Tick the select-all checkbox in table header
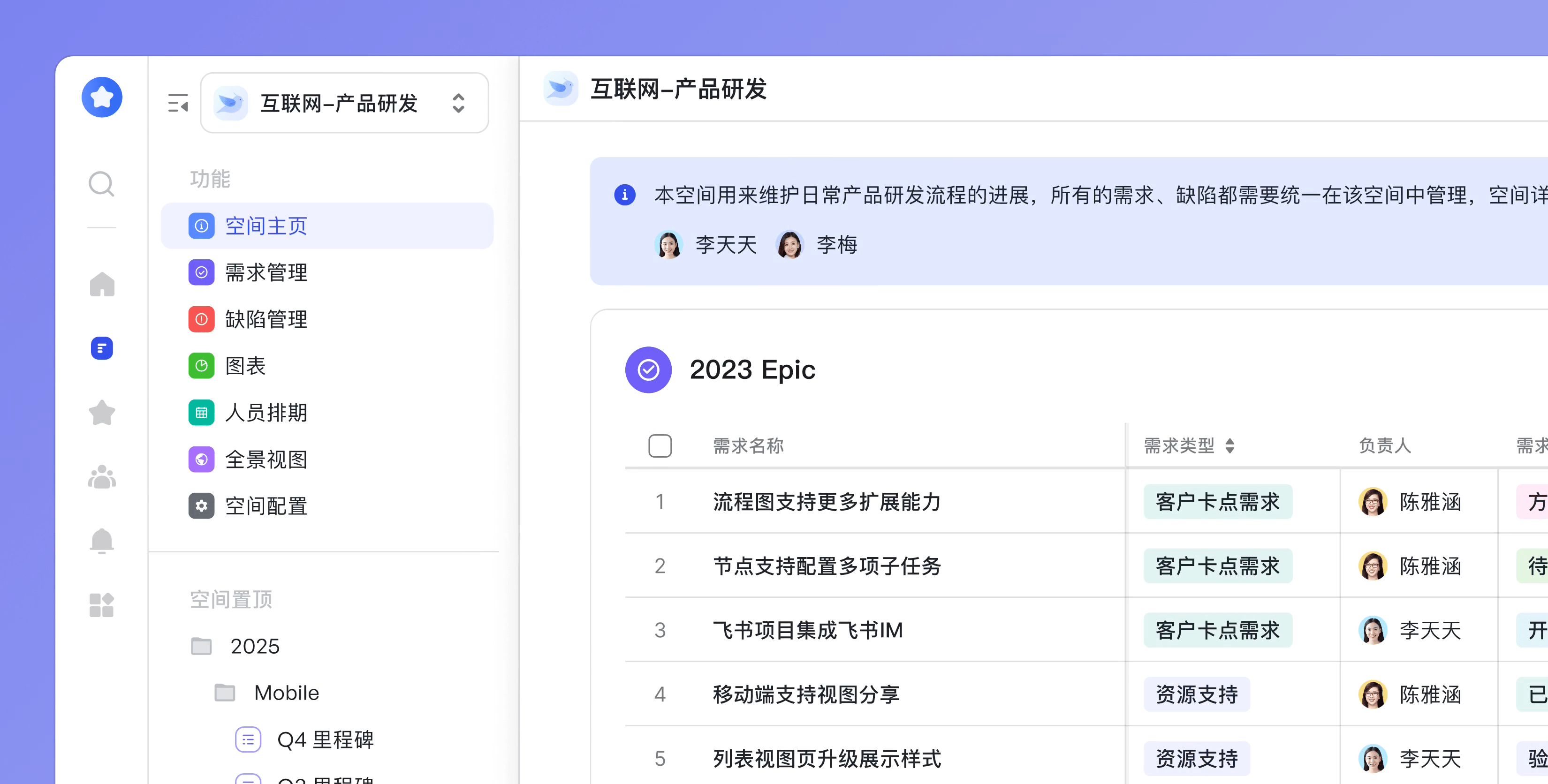Screen dimensions: 1548x784 tap(660, 446)
